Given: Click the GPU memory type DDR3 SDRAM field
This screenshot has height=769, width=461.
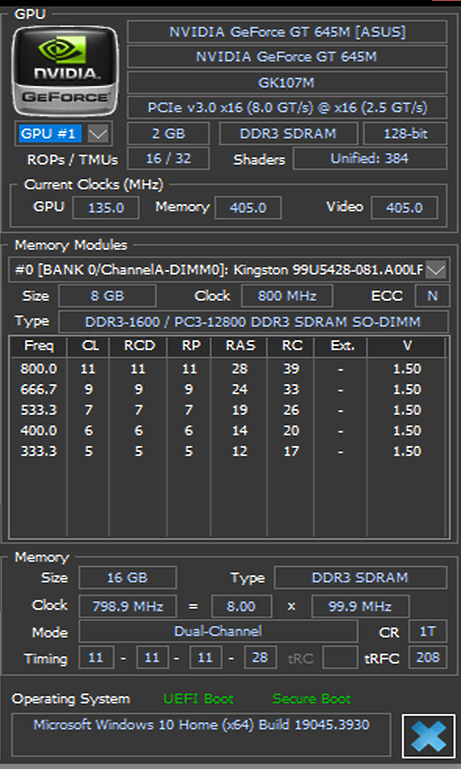Looking at the screenshot, I should [x=288, y=134].
